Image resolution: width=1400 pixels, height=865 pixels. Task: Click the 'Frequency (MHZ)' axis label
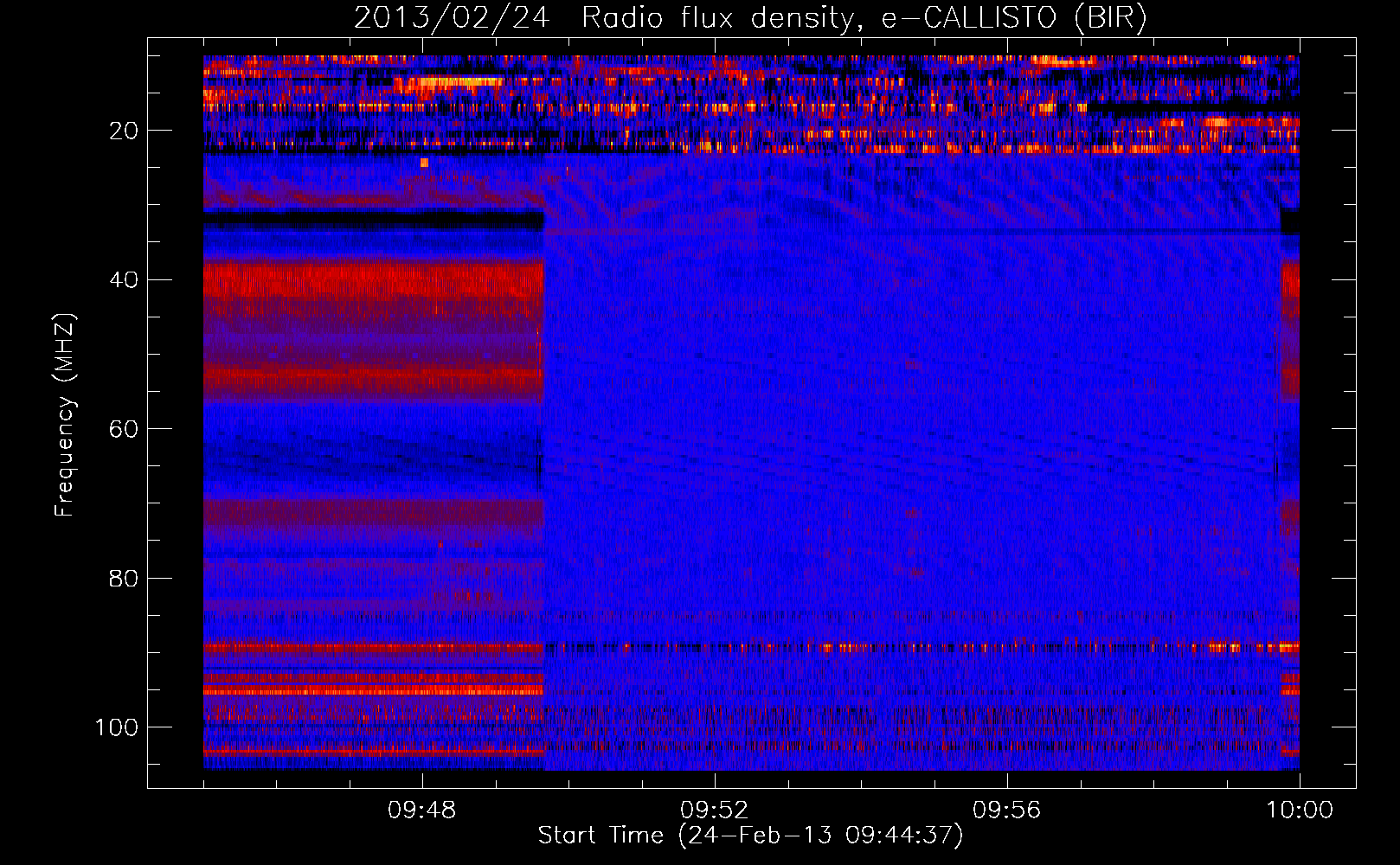[65, 415]
